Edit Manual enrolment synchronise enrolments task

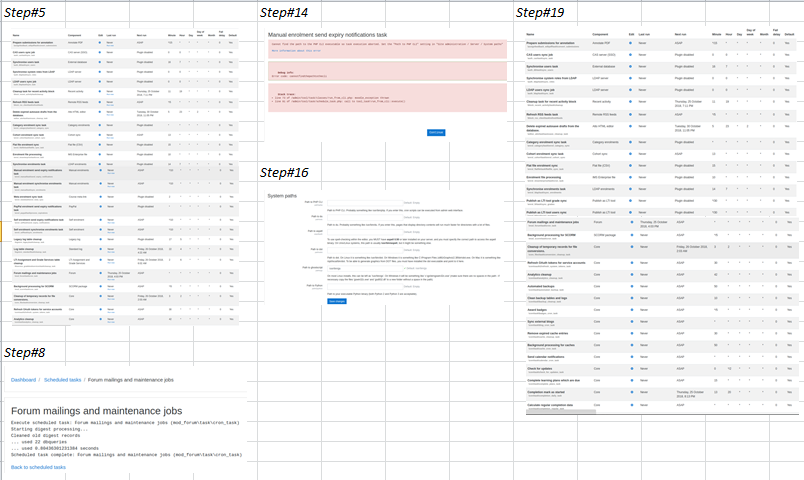[x=100, y=184]
